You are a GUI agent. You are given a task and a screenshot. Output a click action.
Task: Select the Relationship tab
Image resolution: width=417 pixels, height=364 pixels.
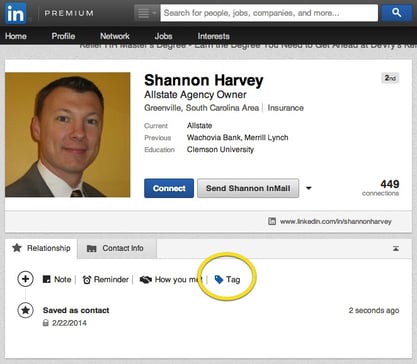point(41,248)
